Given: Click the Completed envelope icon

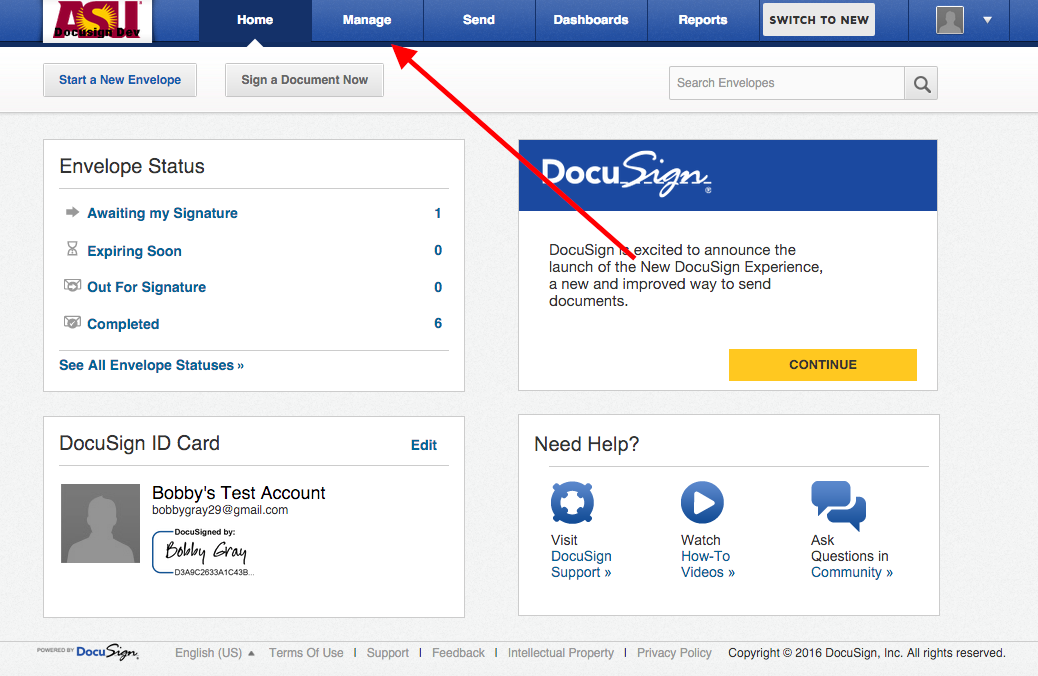Looking at the screenshot, I should (72, 322).
